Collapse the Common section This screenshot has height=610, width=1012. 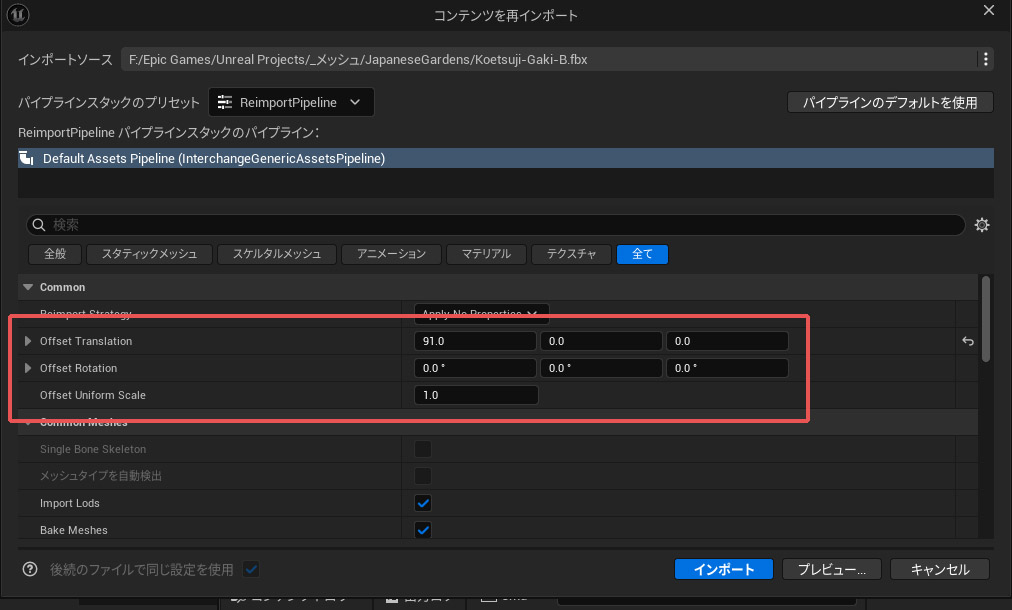point(28,288)
